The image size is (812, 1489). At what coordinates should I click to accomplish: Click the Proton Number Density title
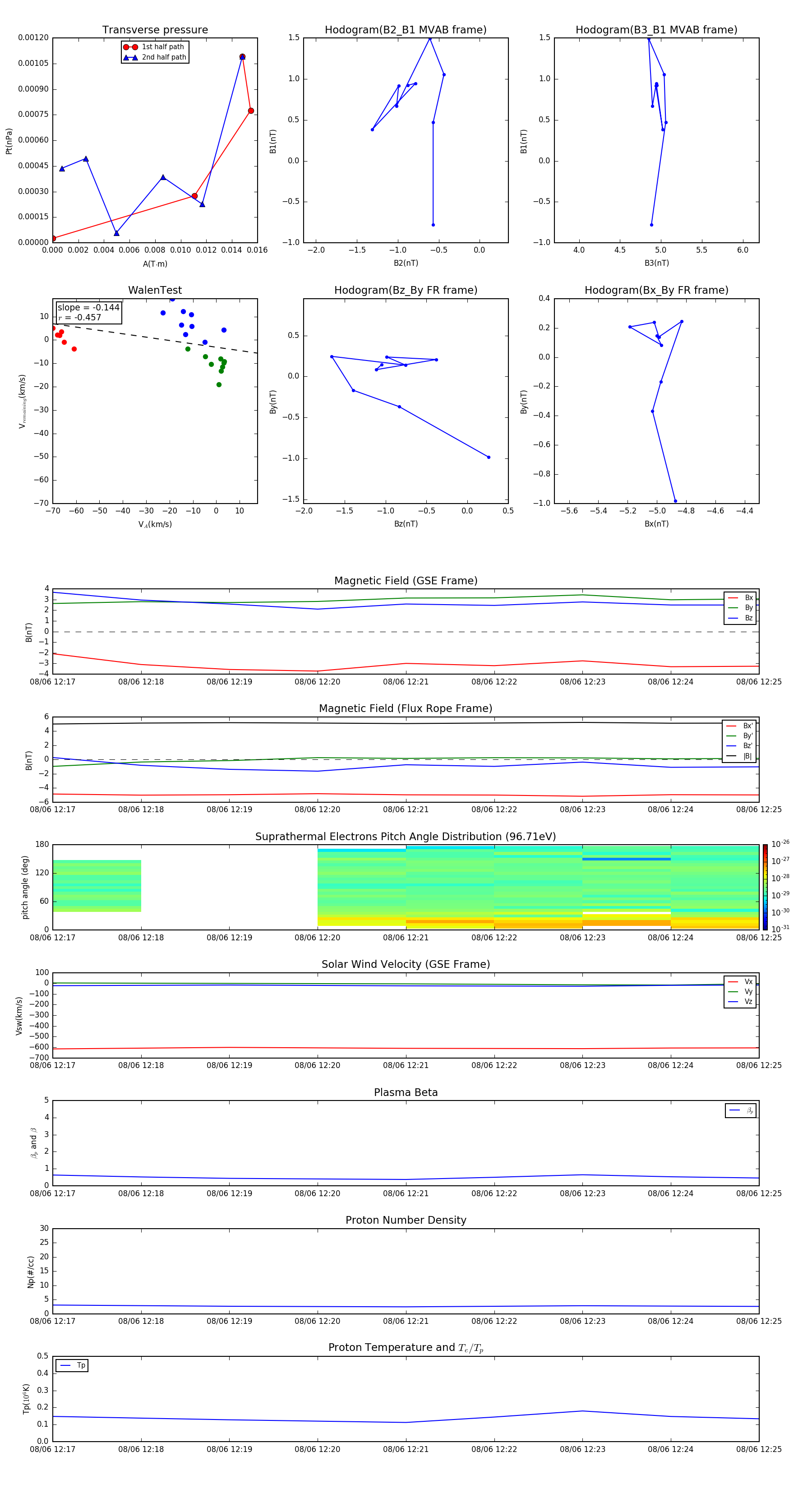[406, 1221]
